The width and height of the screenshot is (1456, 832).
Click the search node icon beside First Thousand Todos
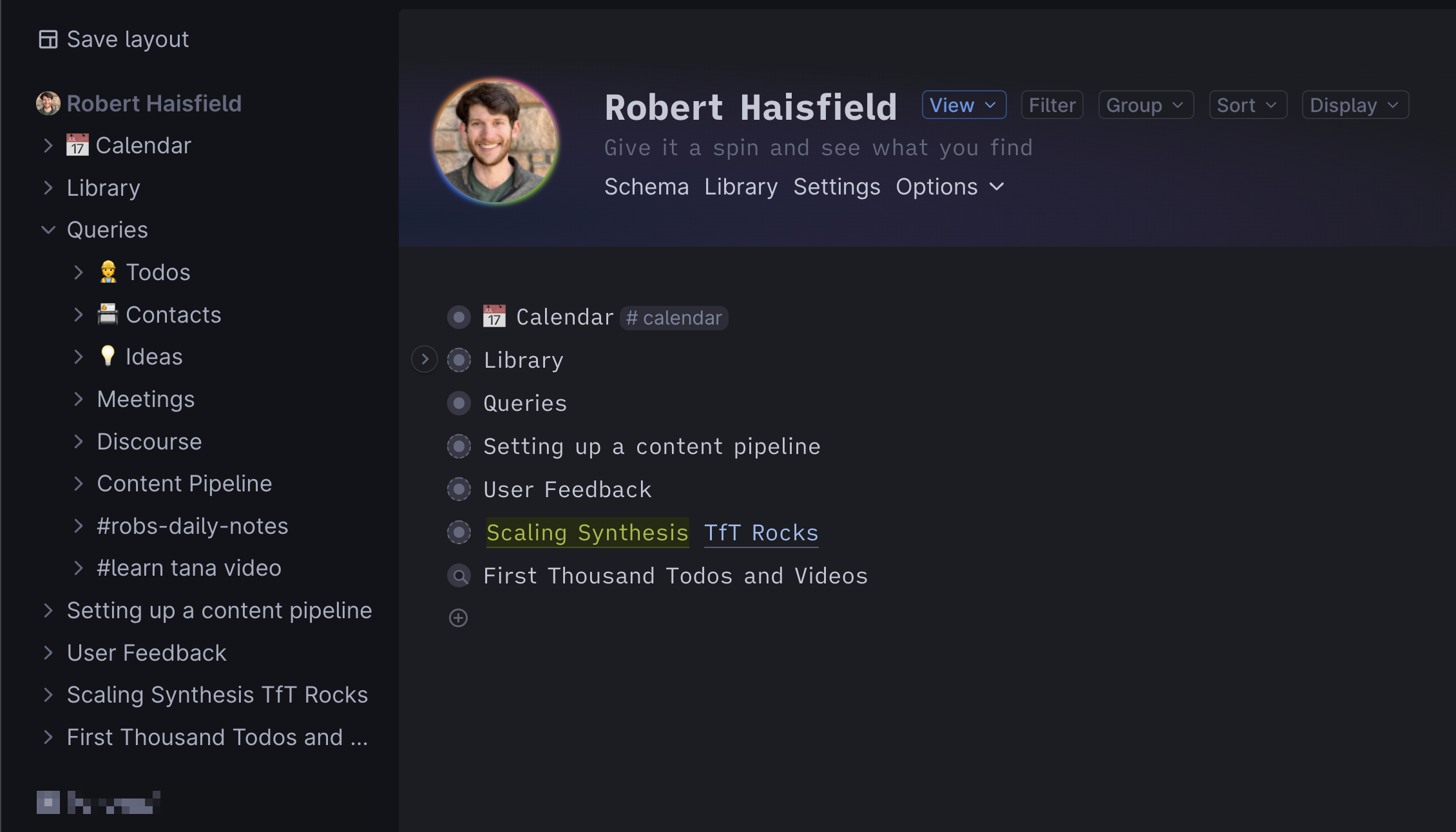[x=459, y=576]
